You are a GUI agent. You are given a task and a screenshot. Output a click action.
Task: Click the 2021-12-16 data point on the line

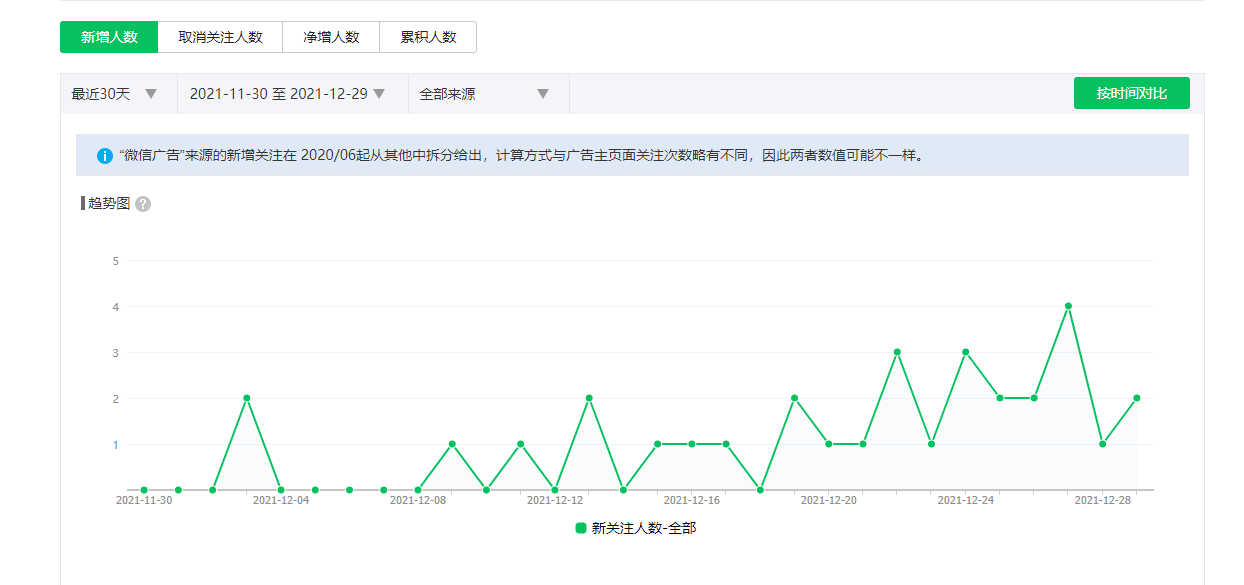coord(692,444)
